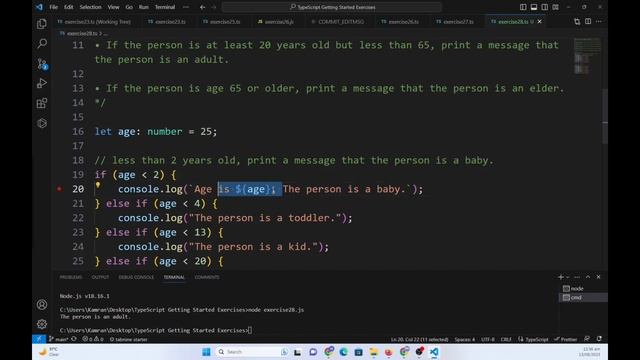This screenshot has width=640, height=360.
Task: Click the lightbulb code action on line 20
Action: point(98,185)
